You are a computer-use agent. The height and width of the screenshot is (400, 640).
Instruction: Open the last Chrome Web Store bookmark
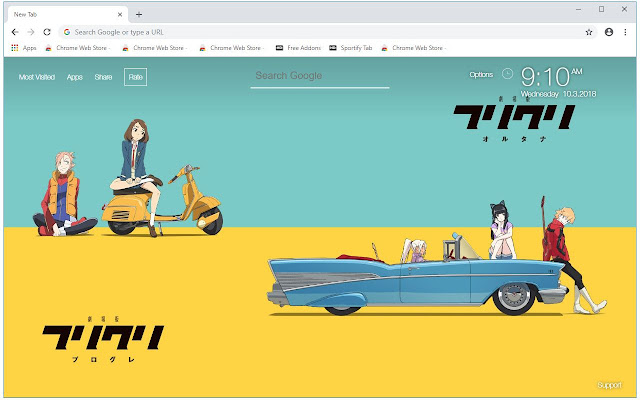click(414, 48)
